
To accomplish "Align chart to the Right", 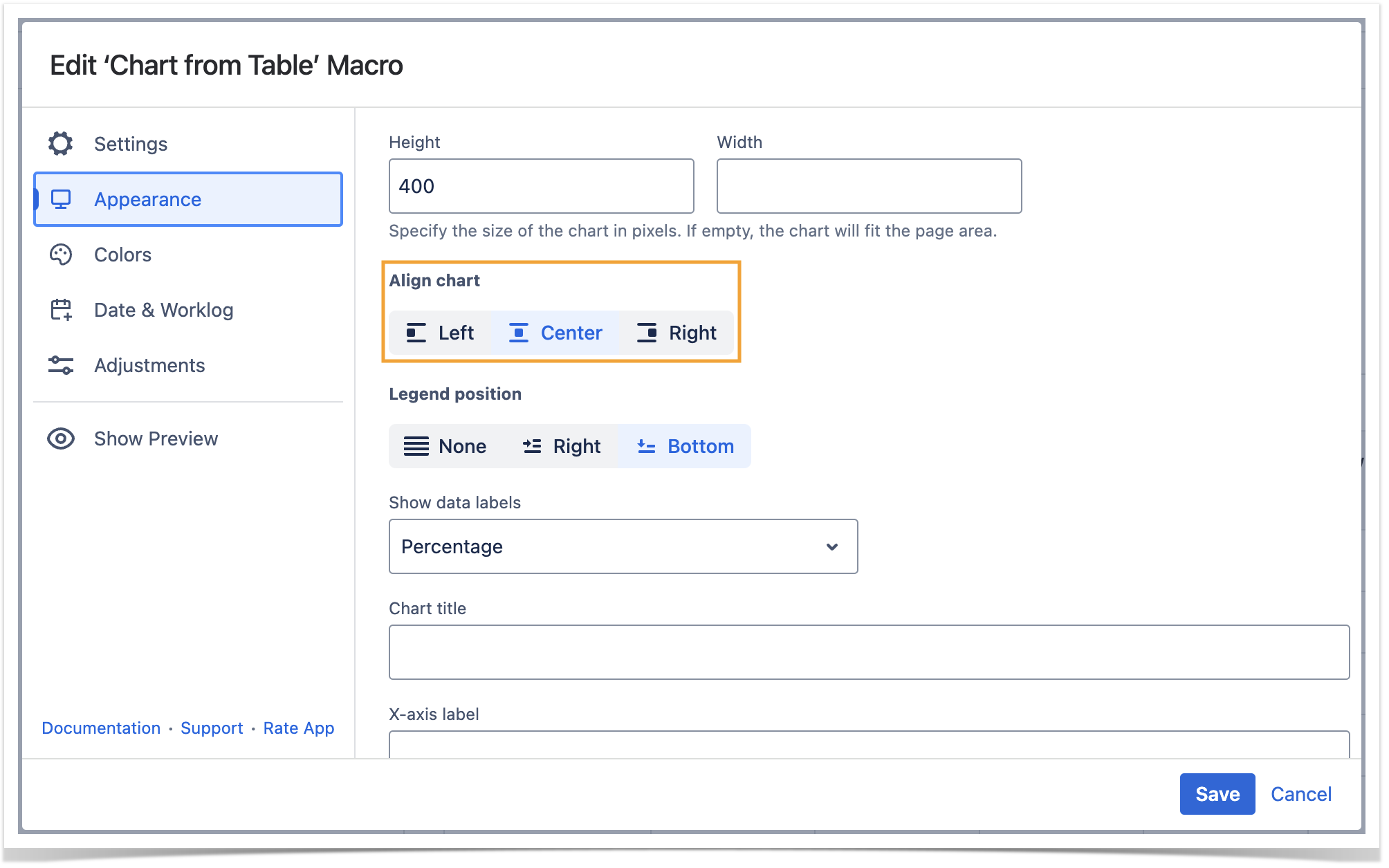I will [677, 333].
